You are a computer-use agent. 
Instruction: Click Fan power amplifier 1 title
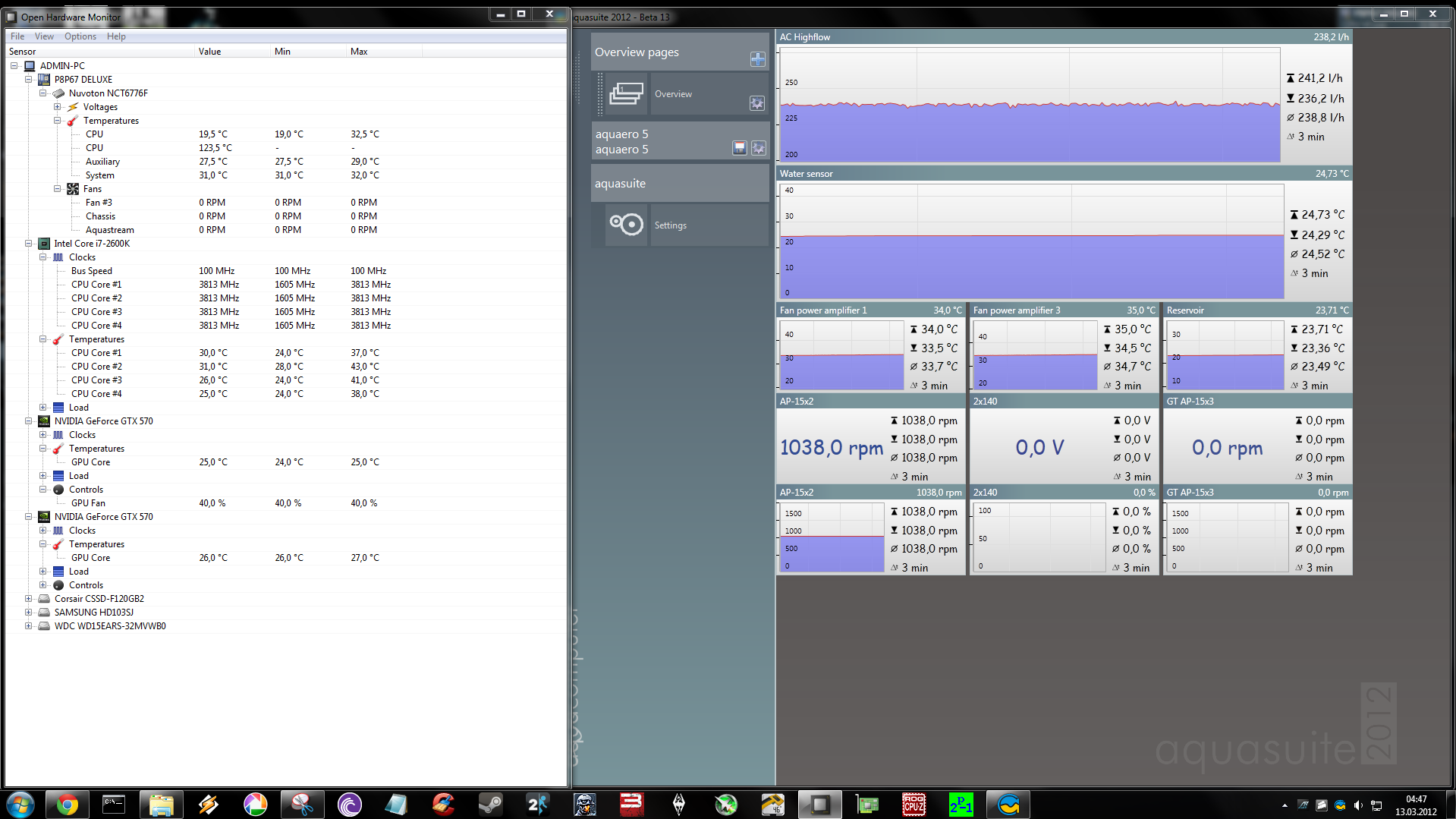823,310
